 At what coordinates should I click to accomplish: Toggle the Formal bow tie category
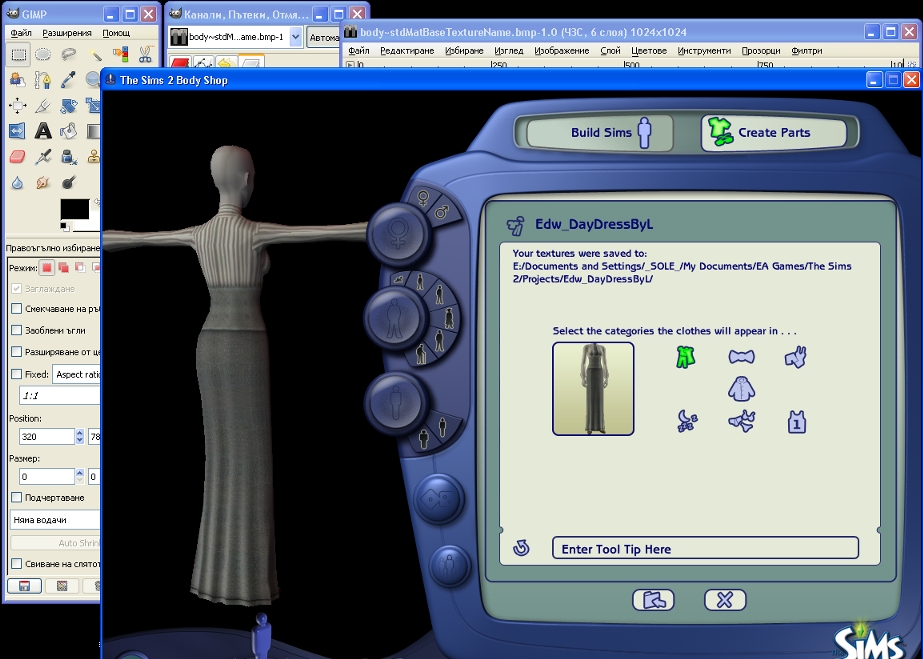point(741,357)
